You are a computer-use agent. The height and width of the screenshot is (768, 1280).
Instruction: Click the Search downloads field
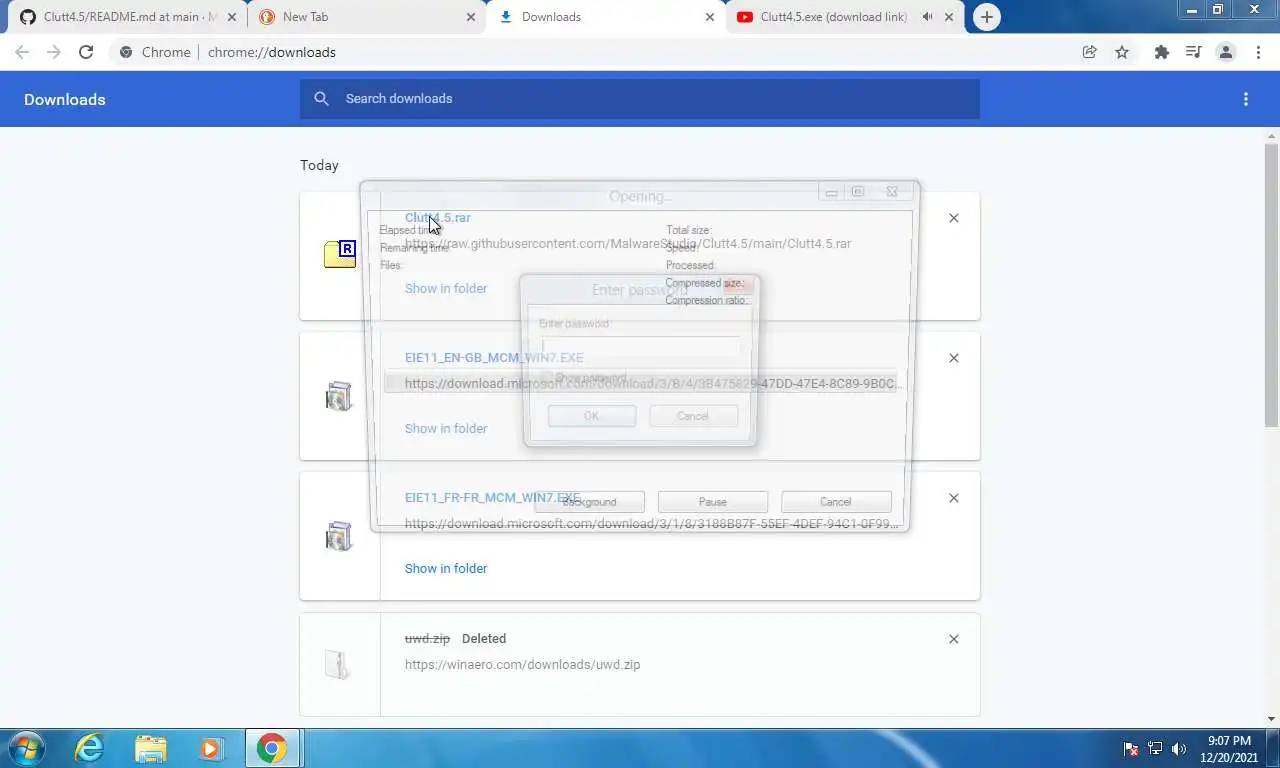click(x=640, y=98)
